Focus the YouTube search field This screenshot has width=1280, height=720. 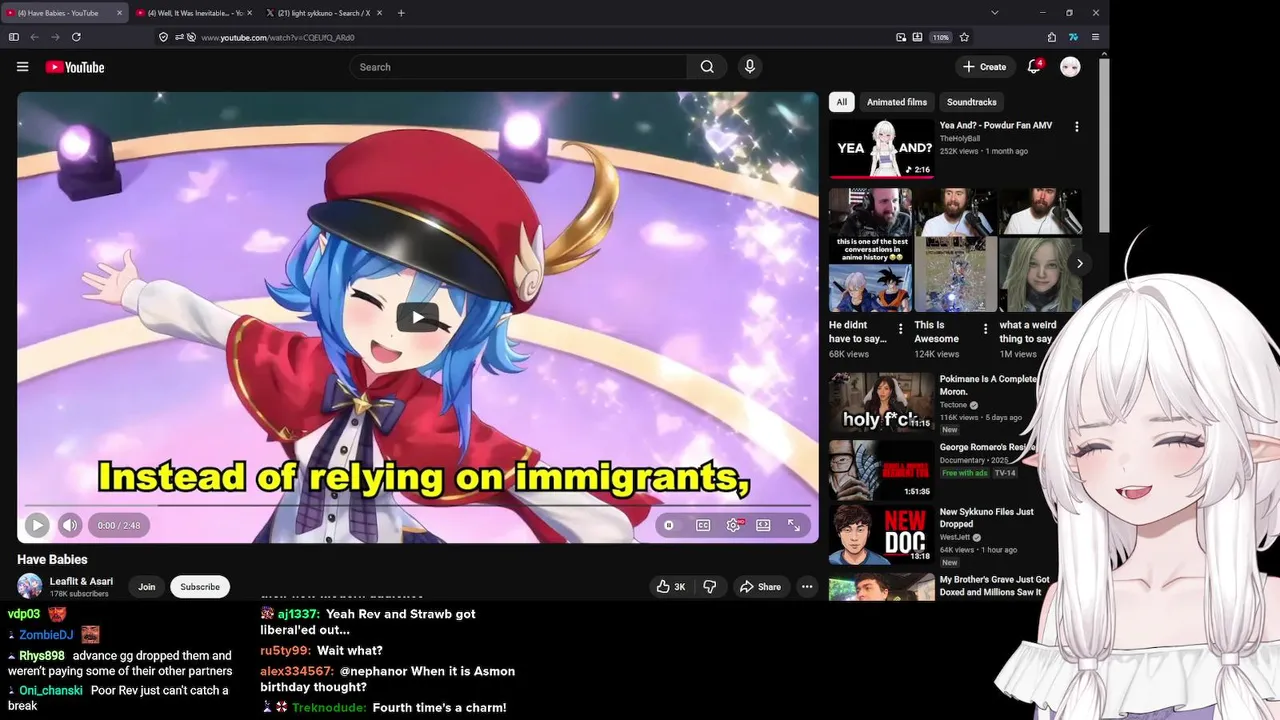518,67
